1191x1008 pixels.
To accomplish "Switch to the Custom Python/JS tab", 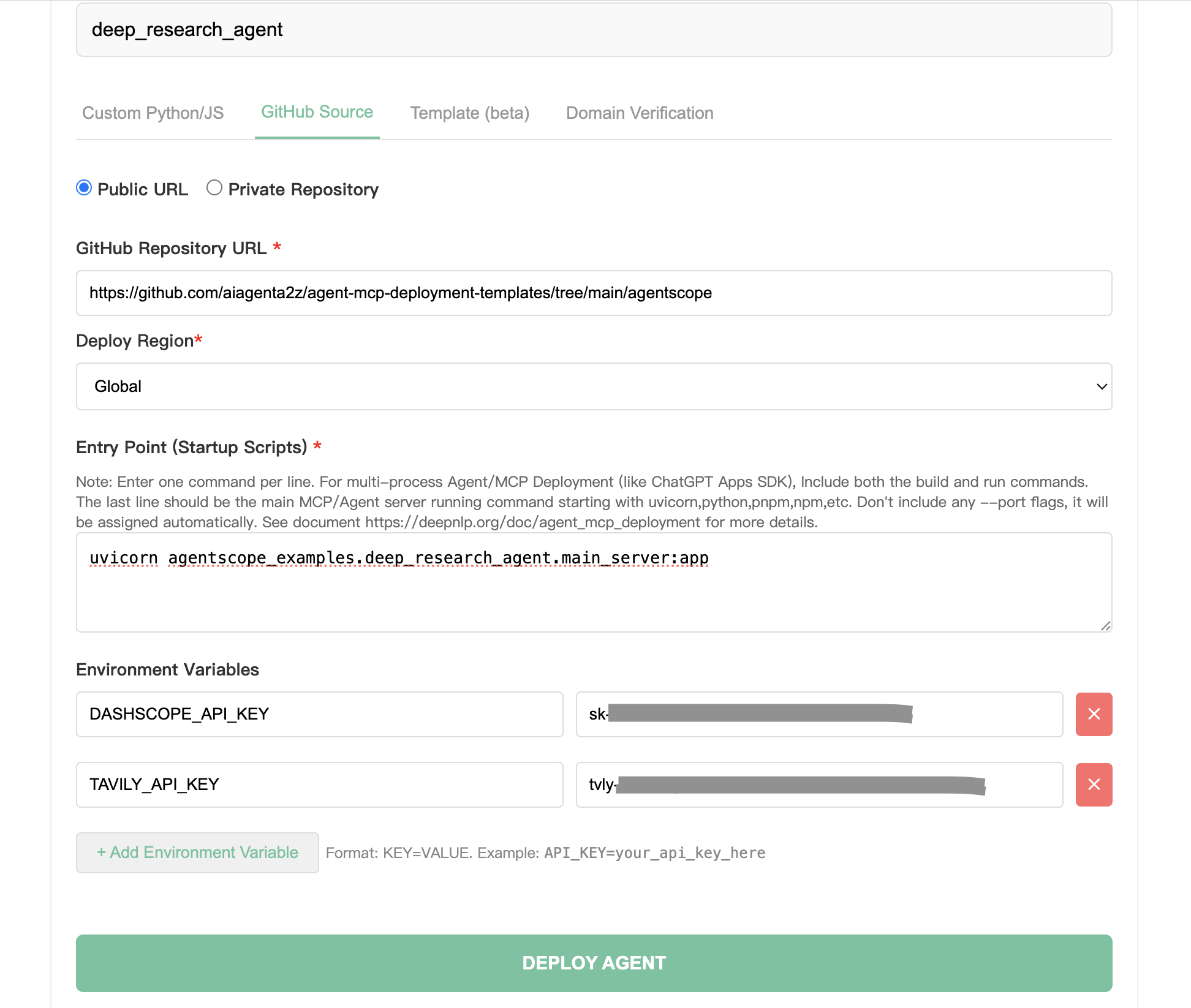I will click(x=153, y=113).
